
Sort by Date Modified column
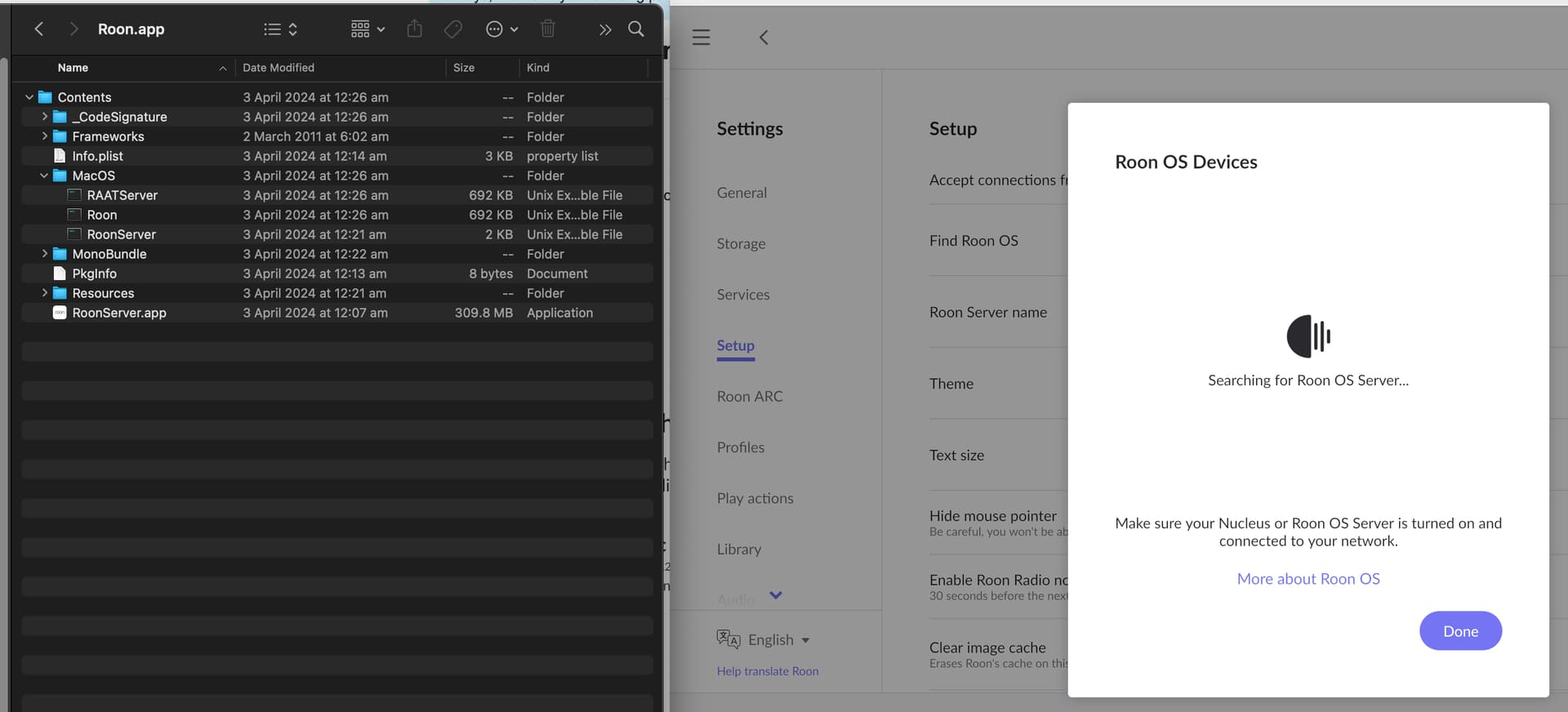[278, 68]
